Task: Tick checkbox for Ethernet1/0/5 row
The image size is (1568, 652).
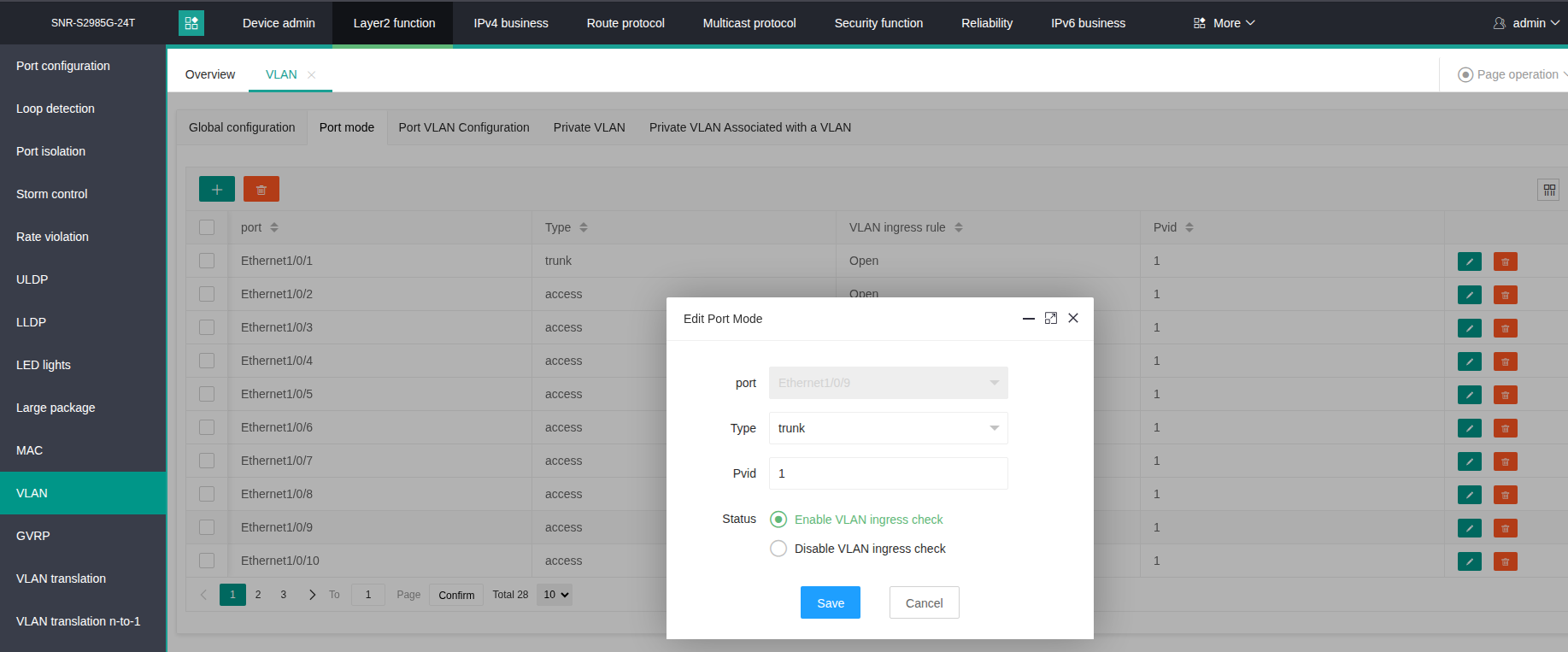Action: [x=207, y=394]
